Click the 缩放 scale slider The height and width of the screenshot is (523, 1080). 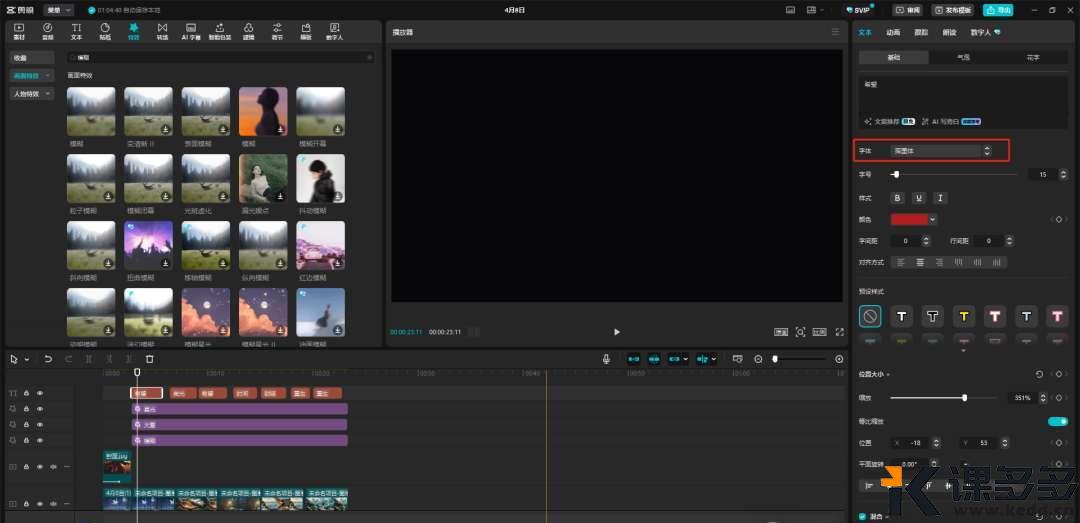[x=943, y=398]
